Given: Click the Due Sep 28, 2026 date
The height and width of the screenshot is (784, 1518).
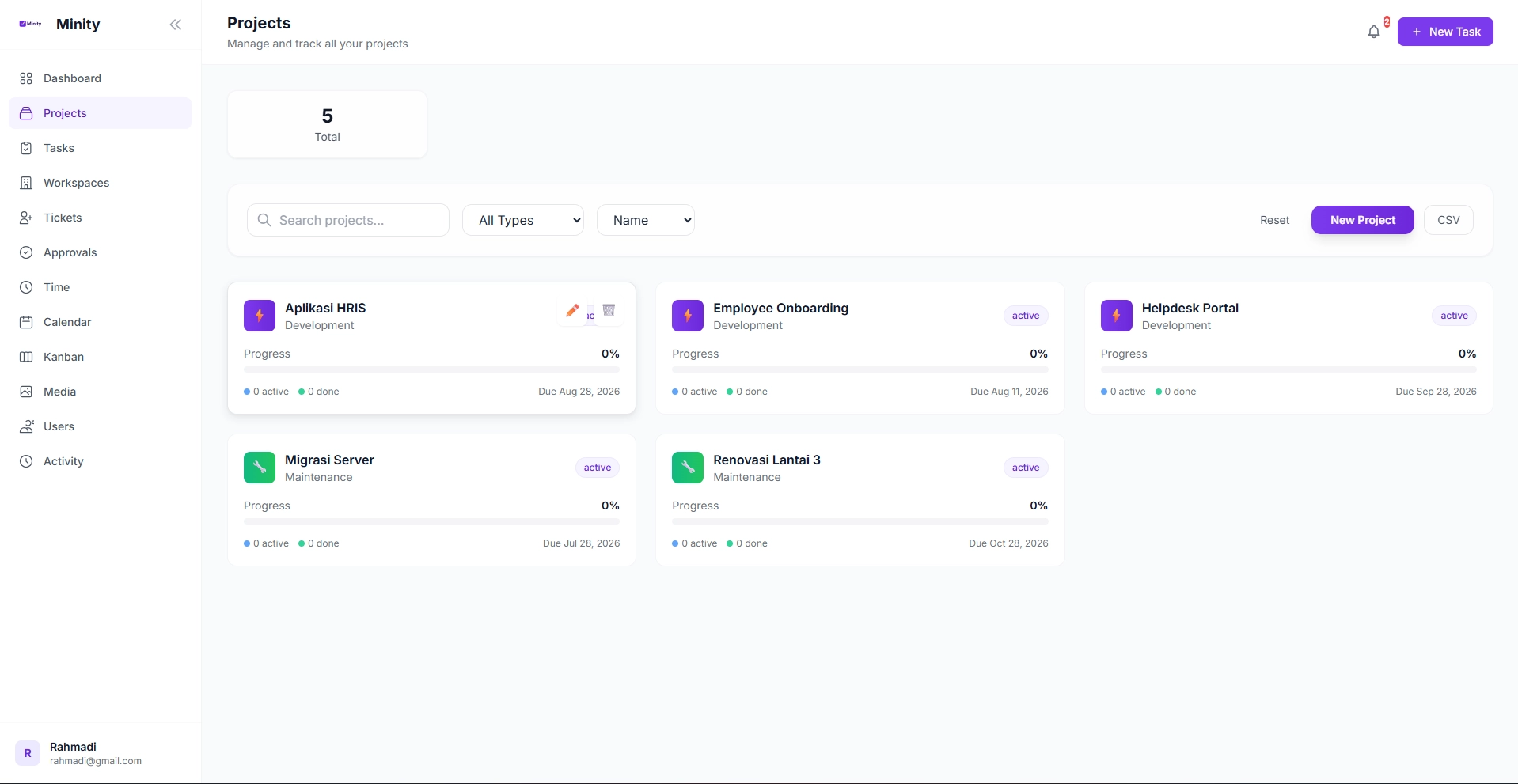Looking at the screenshot, I should click(1436, 392).
